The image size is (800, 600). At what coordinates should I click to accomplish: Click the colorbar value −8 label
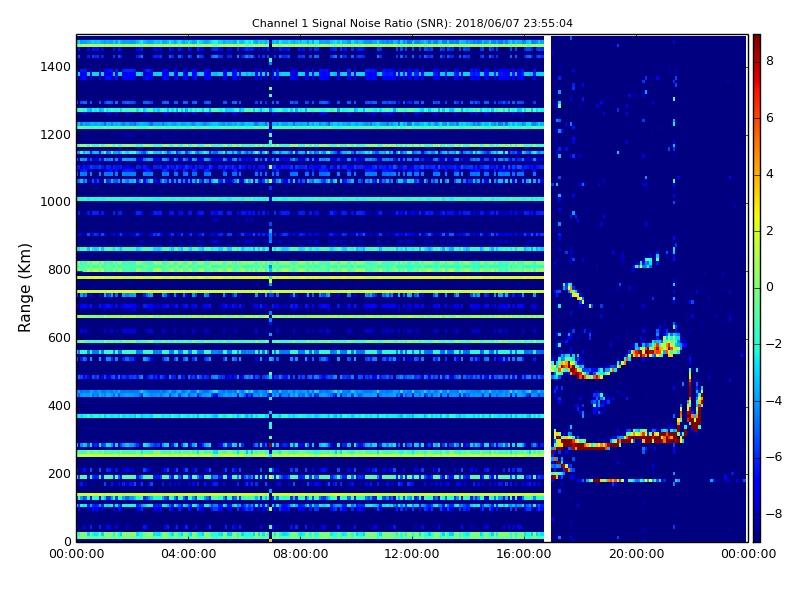(774, 514)
